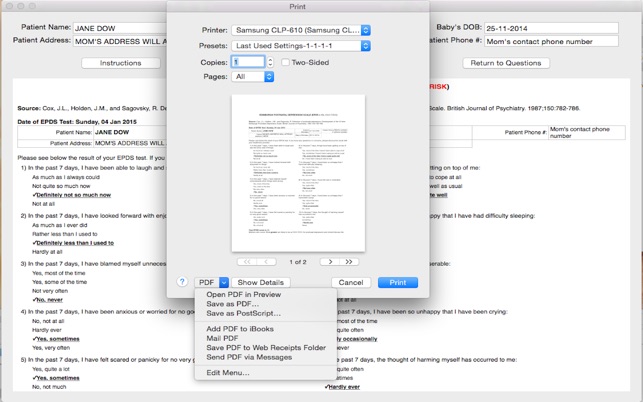643x402 pixels.
Task: Click 'No, not at all' answer text
Action: 48,321
